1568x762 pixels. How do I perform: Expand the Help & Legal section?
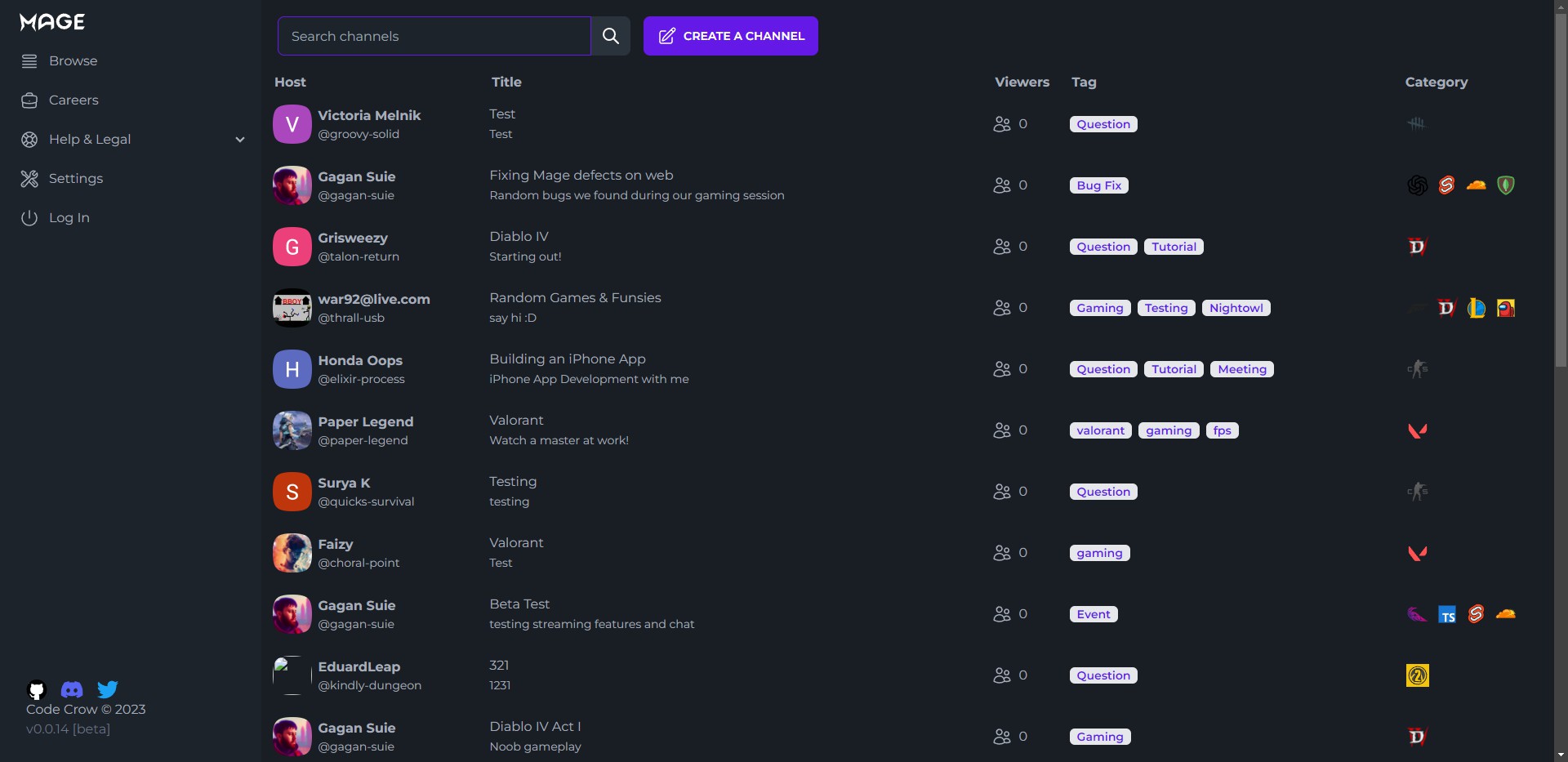(x=90, y=140)
